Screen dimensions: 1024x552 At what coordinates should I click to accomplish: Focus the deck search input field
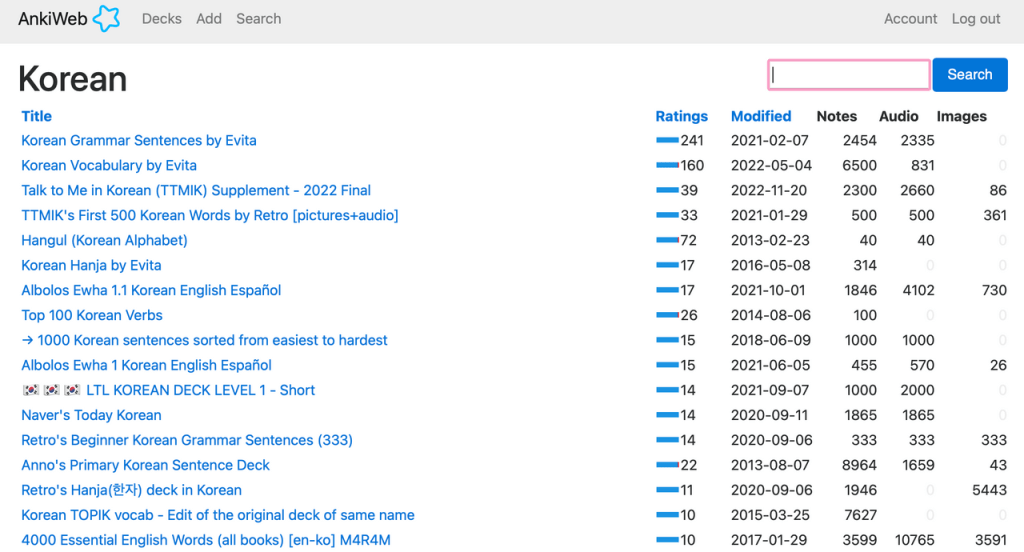tap(849, 74)
